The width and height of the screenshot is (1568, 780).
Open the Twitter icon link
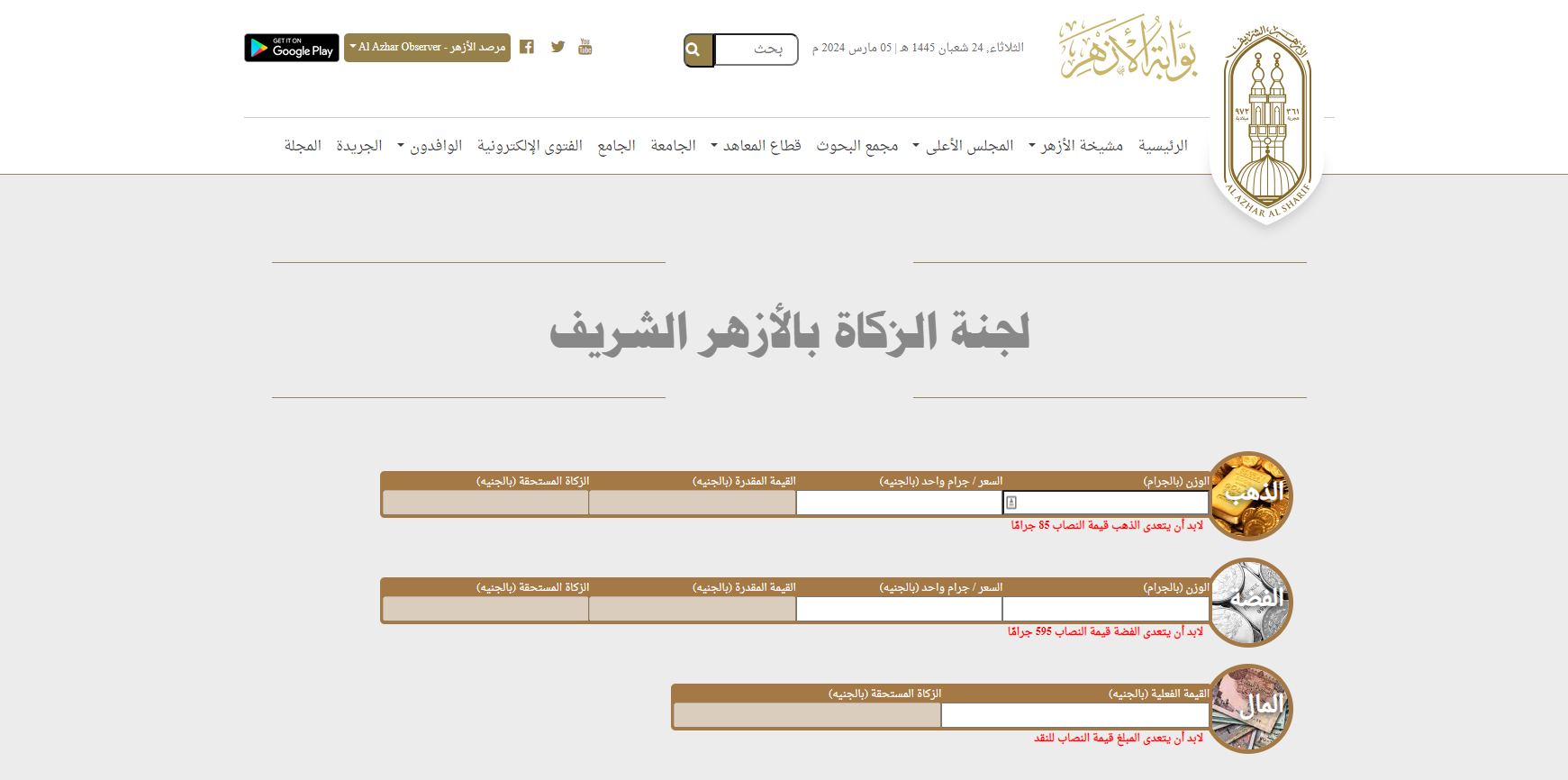[x=557, y=47]
